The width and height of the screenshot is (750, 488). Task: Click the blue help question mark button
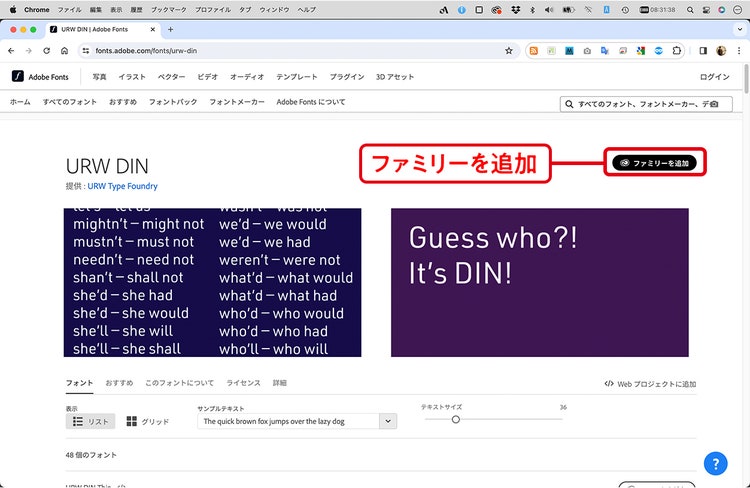[715, 463]
